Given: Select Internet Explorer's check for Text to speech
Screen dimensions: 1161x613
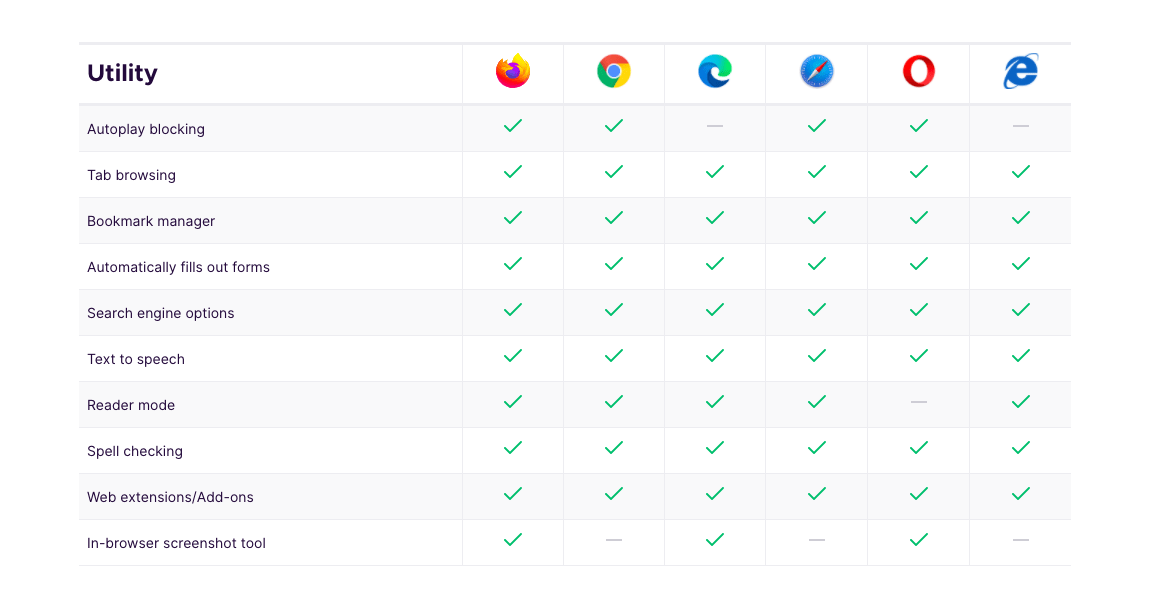Looking at the screenshot, I should point(1021,356).
